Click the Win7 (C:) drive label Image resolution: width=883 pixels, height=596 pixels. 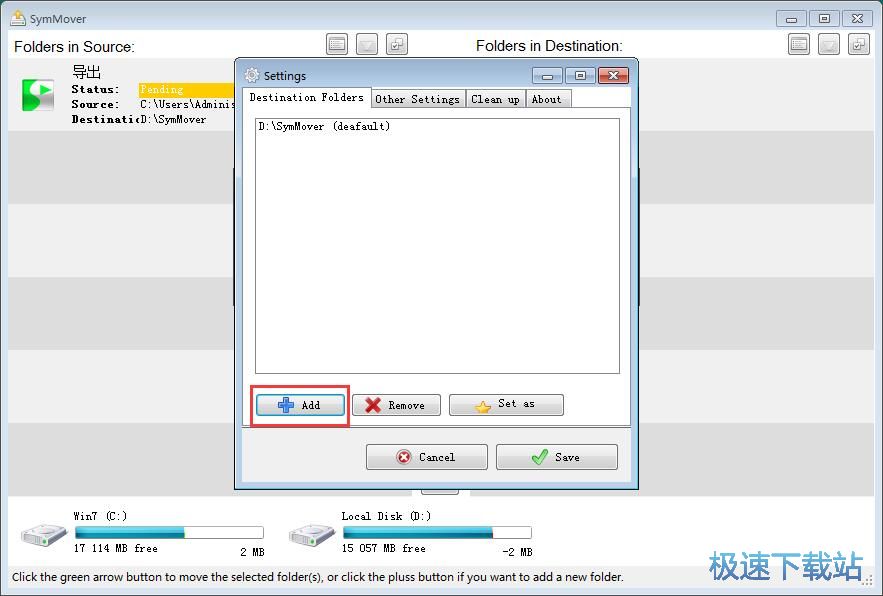pos(100,516)
